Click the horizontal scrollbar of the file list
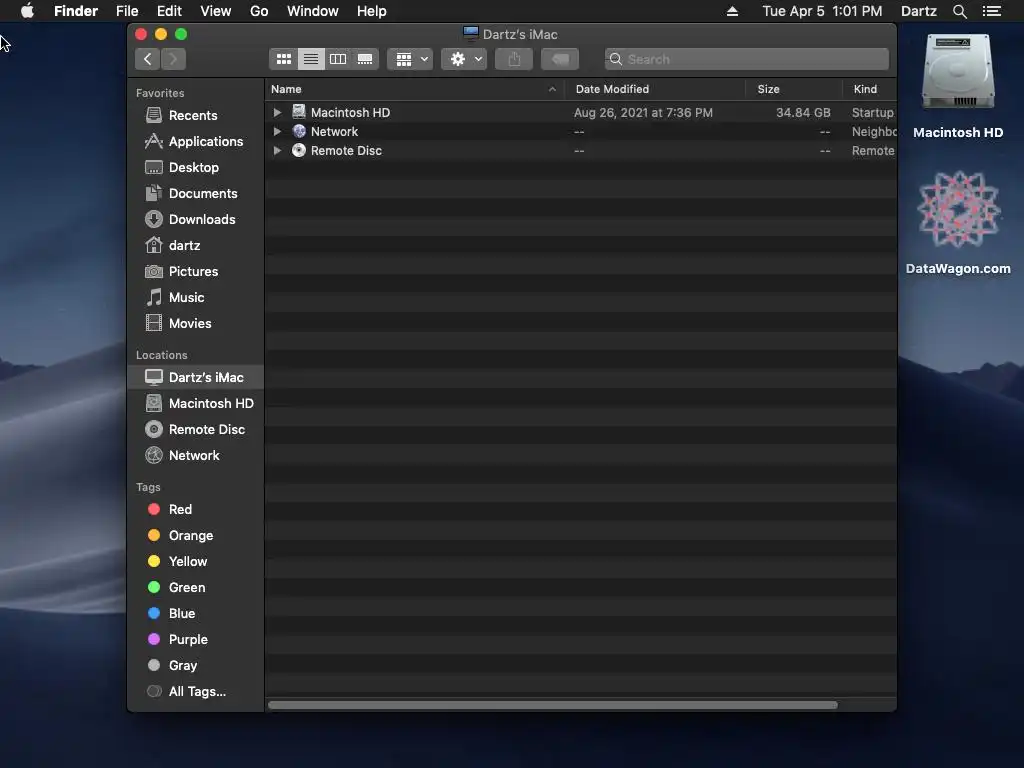 pos(552,705)
